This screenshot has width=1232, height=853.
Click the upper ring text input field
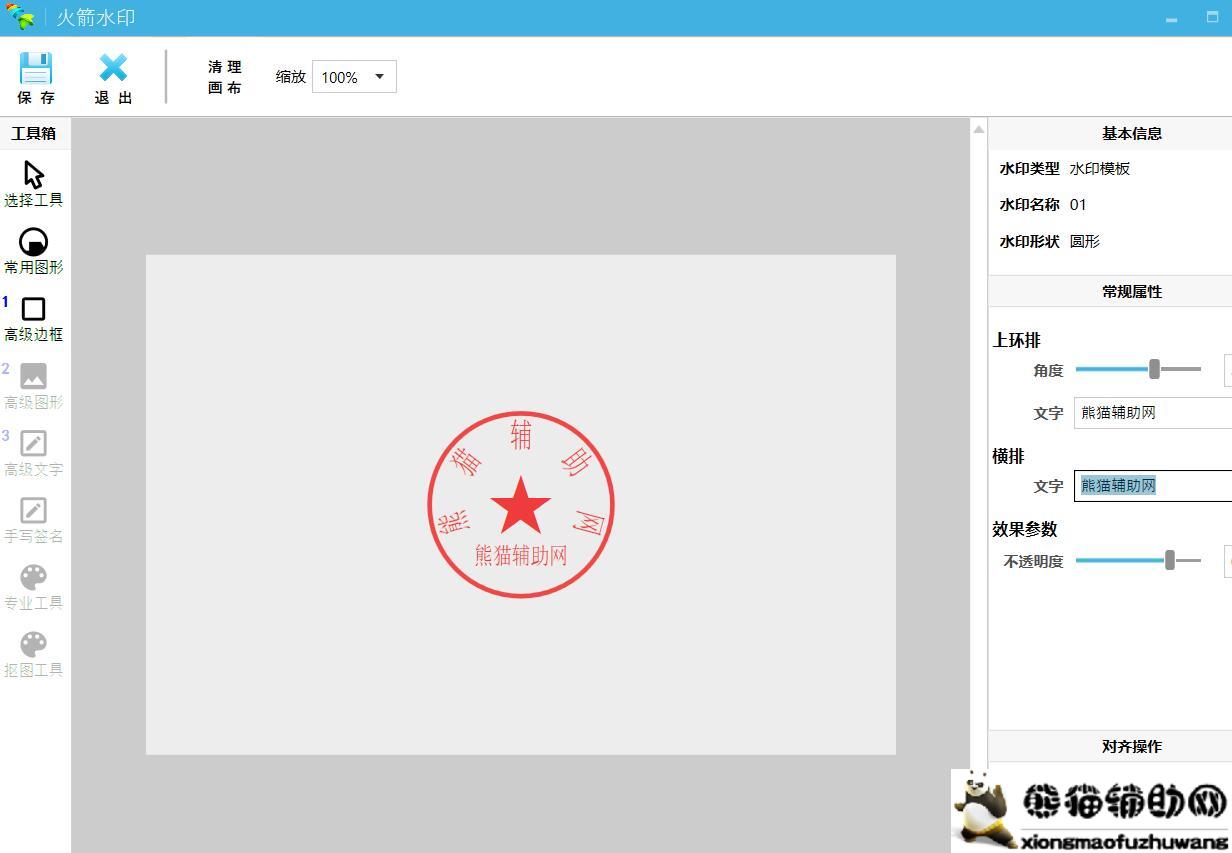[x=1152, y=413]
